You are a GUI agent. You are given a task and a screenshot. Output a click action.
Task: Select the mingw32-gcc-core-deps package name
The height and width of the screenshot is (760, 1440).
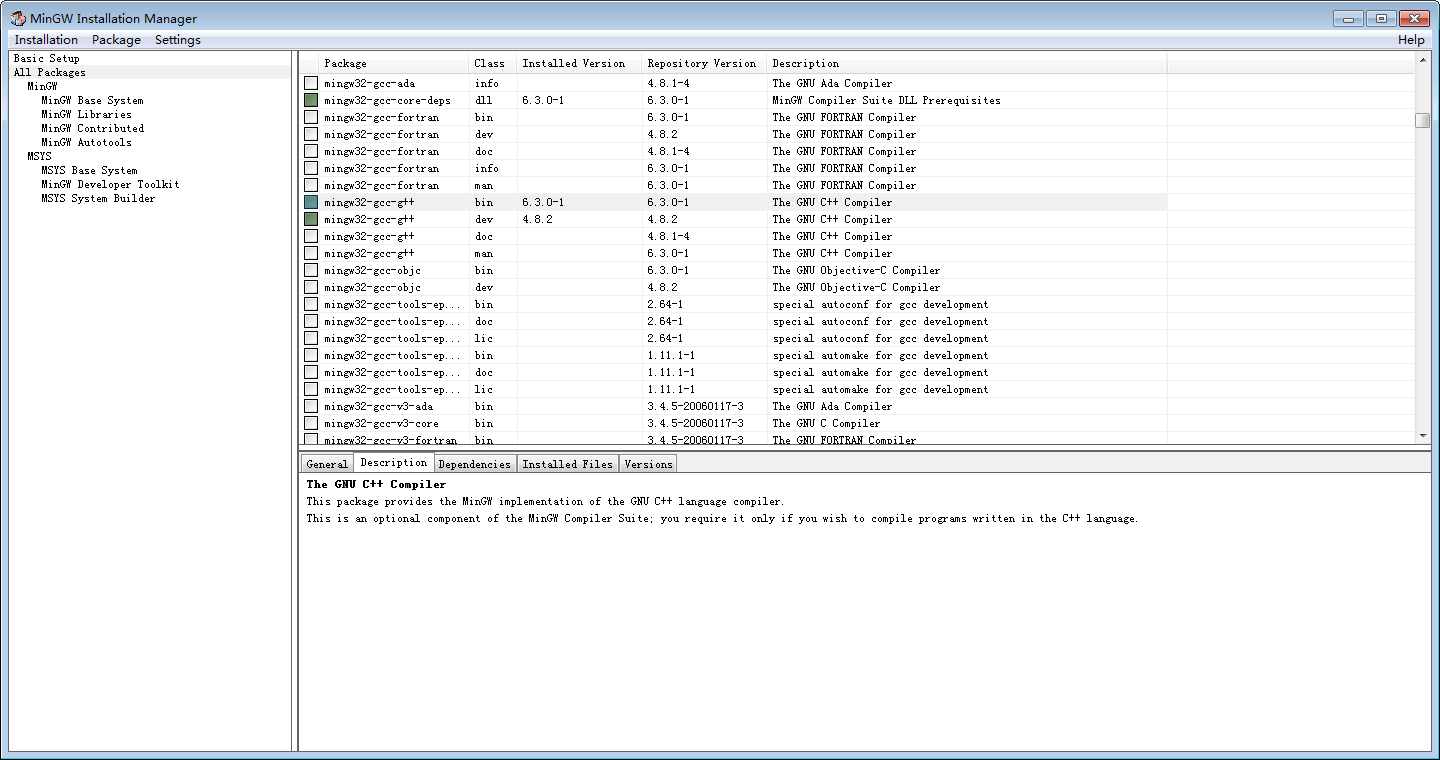pyautogui.click(x=387, y=100)
